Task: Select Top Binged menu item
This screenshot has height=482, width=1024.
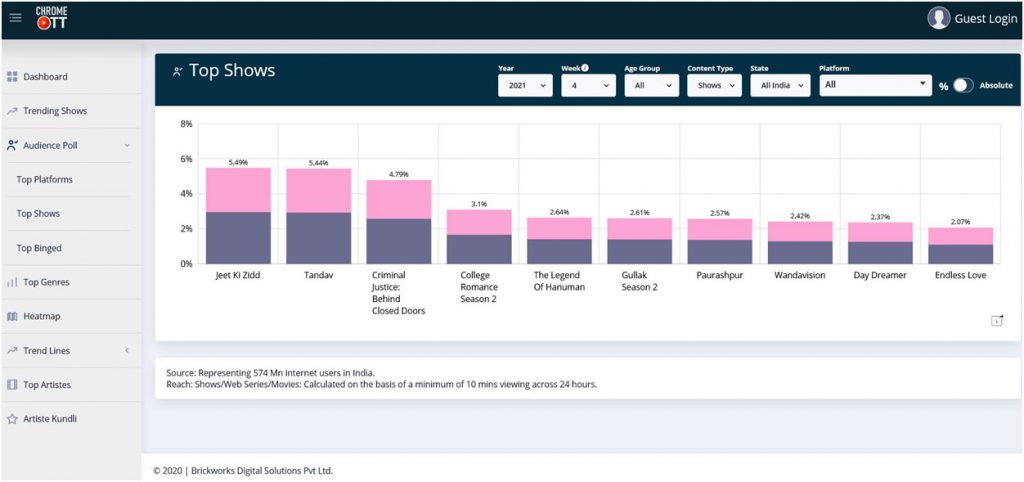Action: coord(39,248)
